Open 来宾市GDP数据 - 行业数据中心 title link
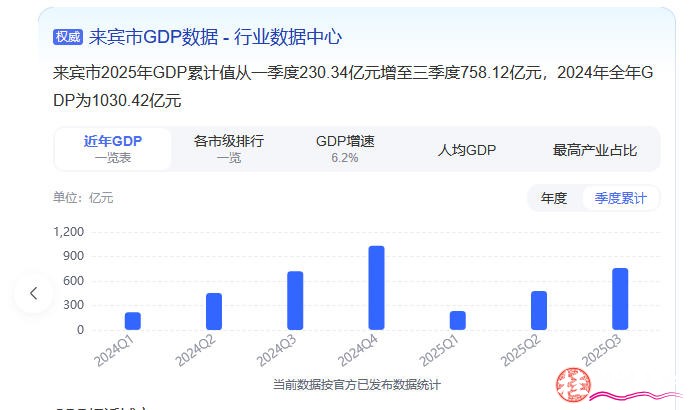689x410 pixels. [x=215, y=37]
